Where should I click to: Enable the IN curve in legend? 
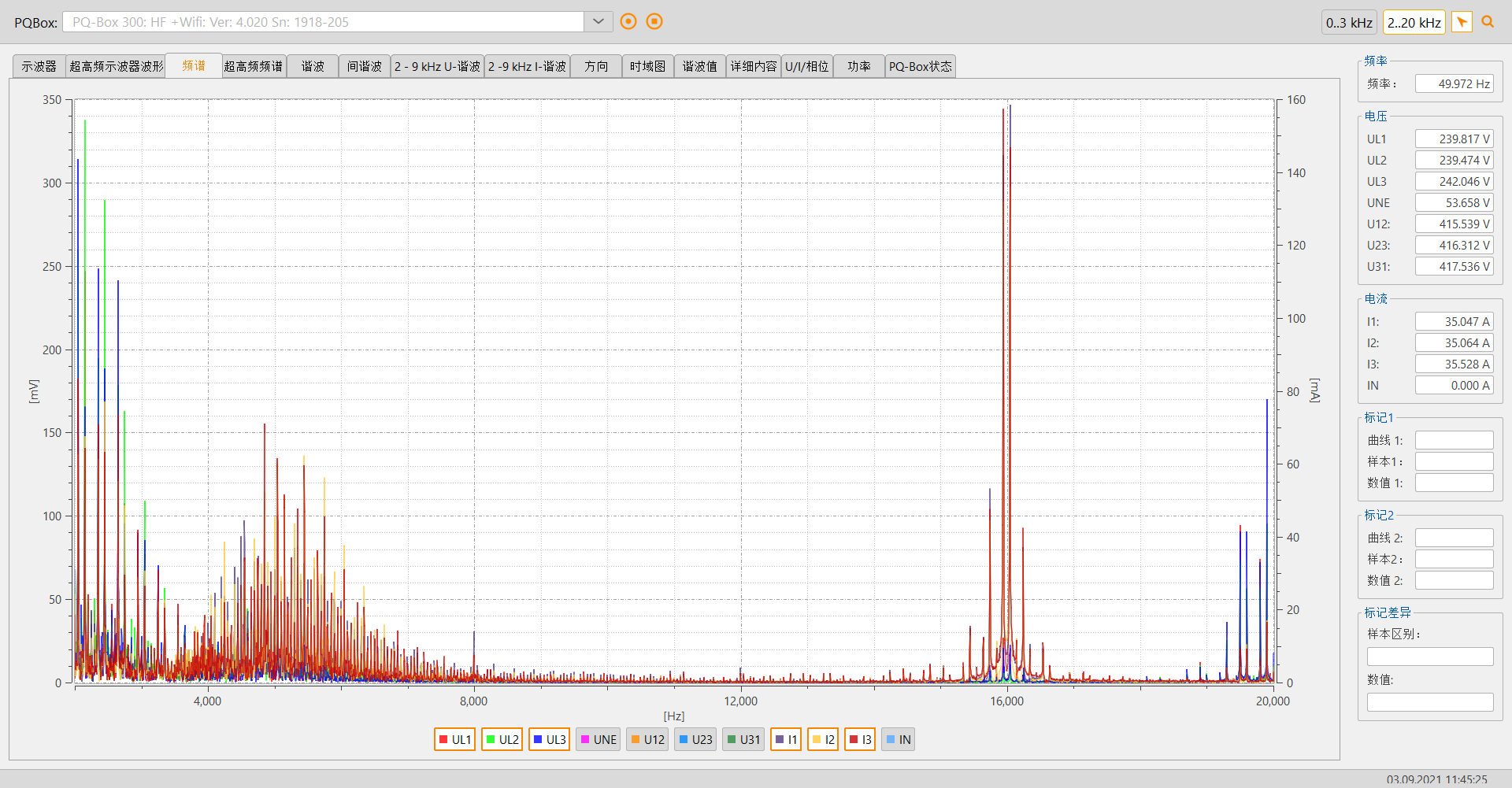898,739
